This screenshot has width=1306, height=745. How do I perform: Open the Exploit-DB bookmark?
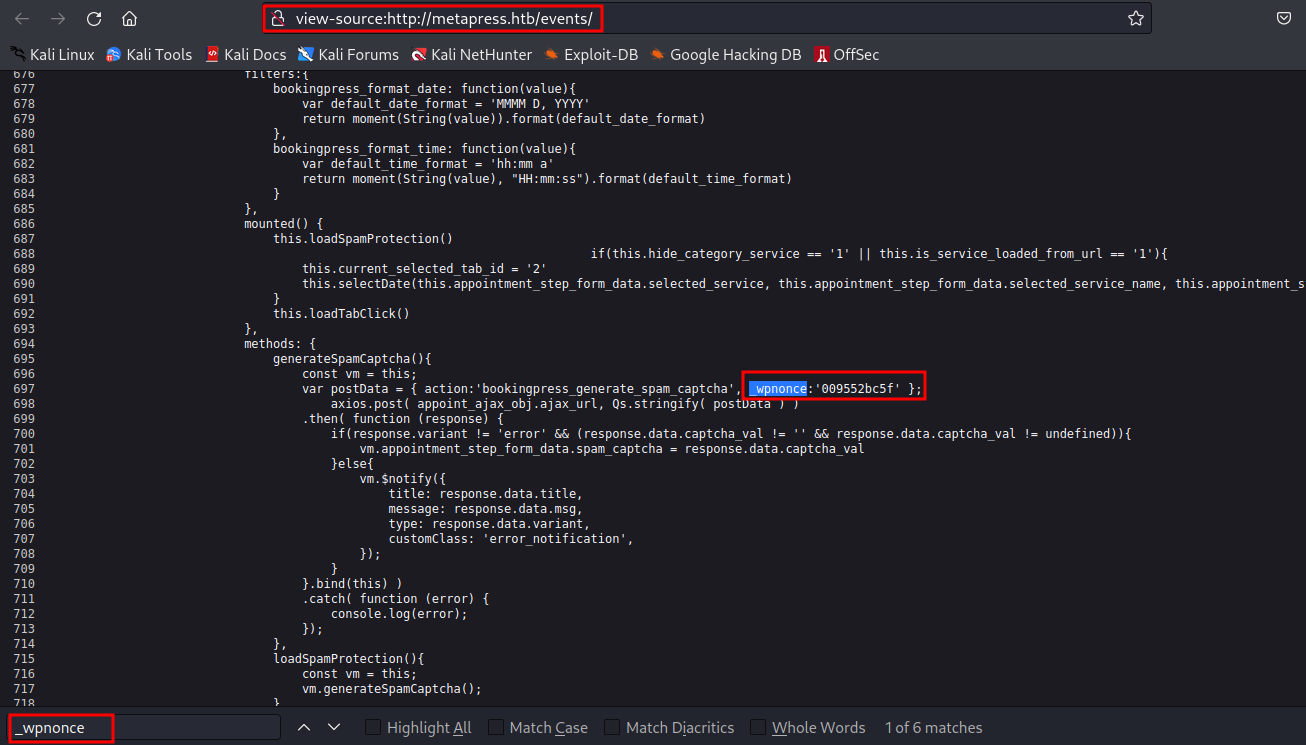click(592, 55)
